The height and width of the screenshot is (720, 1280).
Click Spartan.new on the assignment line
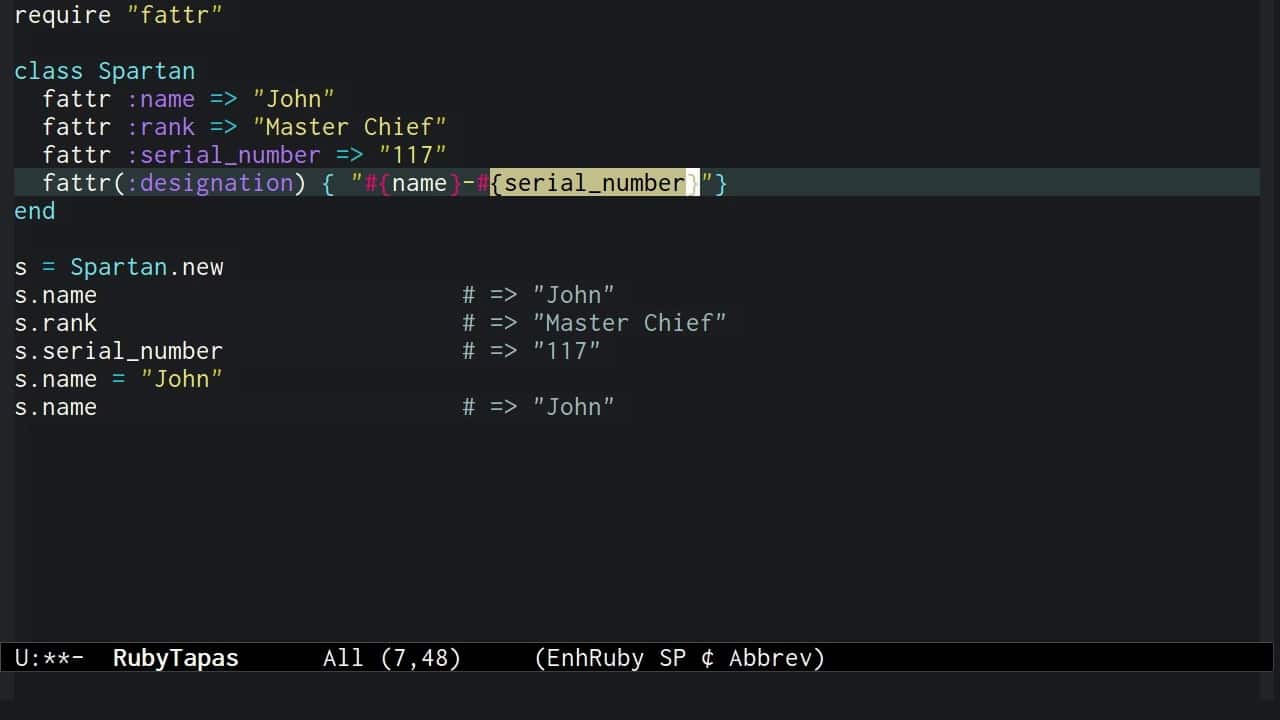pyautogui.click(x=146, y=267)
